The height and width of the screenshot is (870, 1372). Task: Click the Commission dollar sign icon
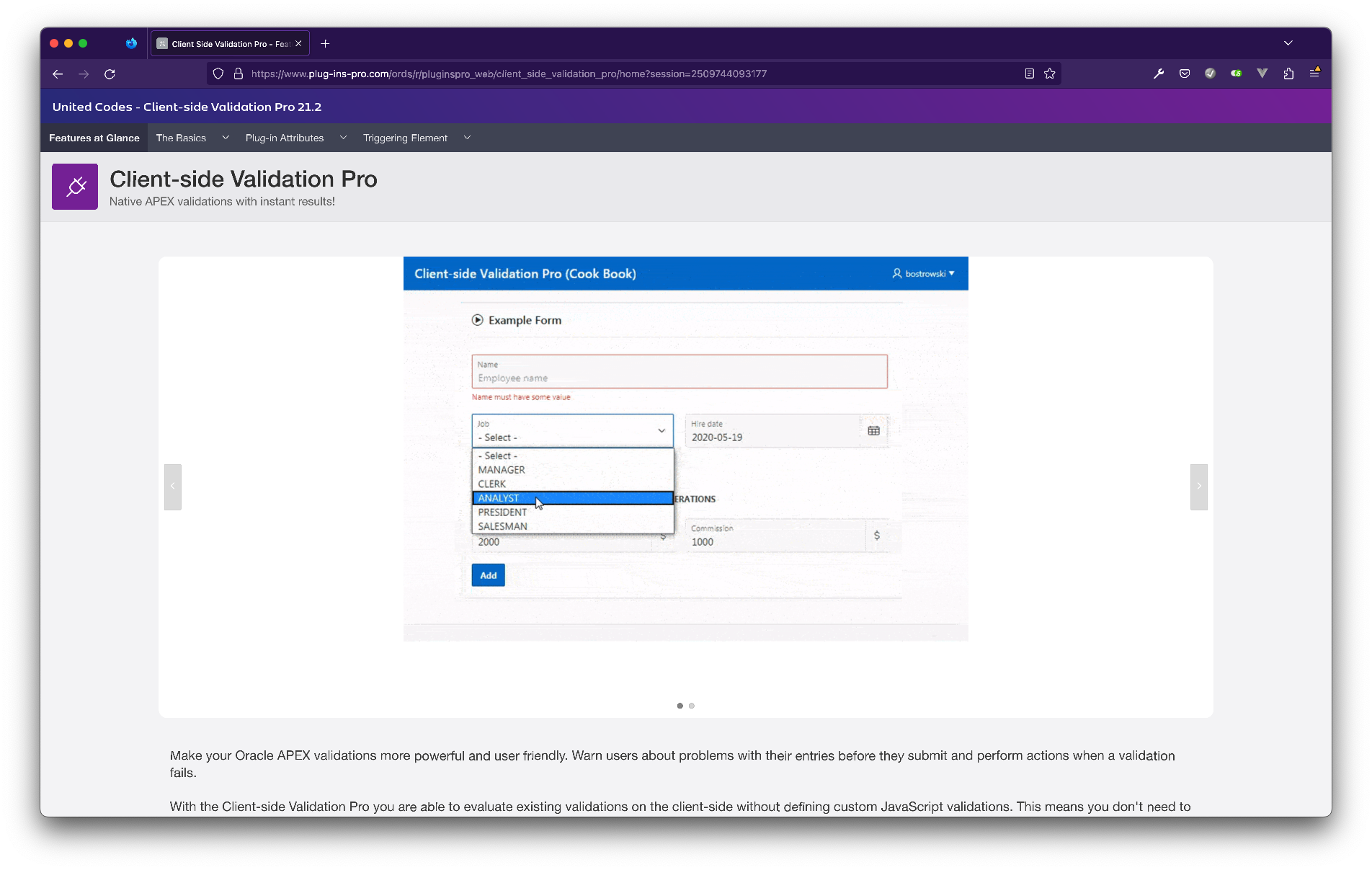[x=877, y=536]
